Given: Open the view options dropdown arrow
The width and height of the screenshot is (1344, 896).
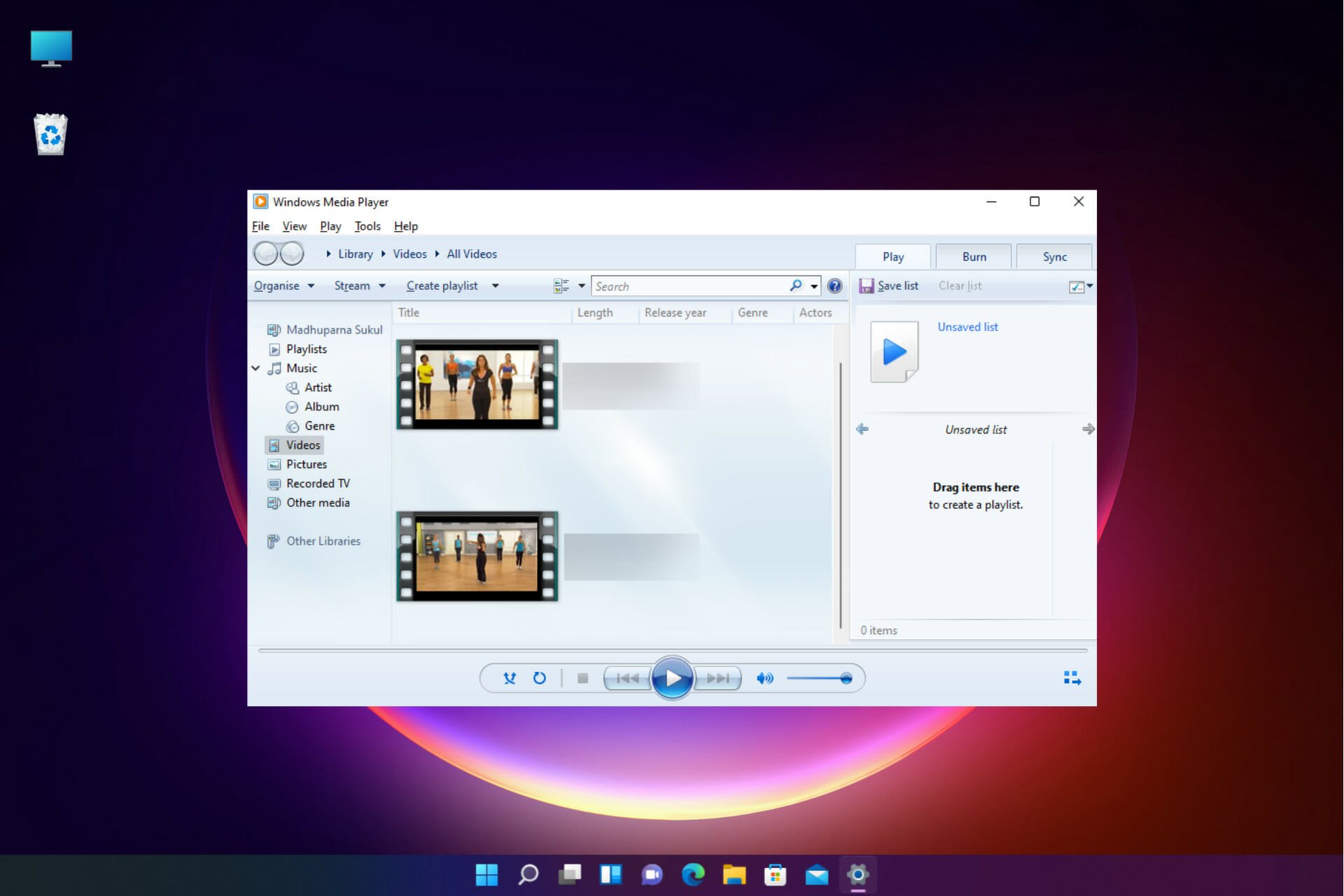Looking at the screenshot, I should click(581, 286).
